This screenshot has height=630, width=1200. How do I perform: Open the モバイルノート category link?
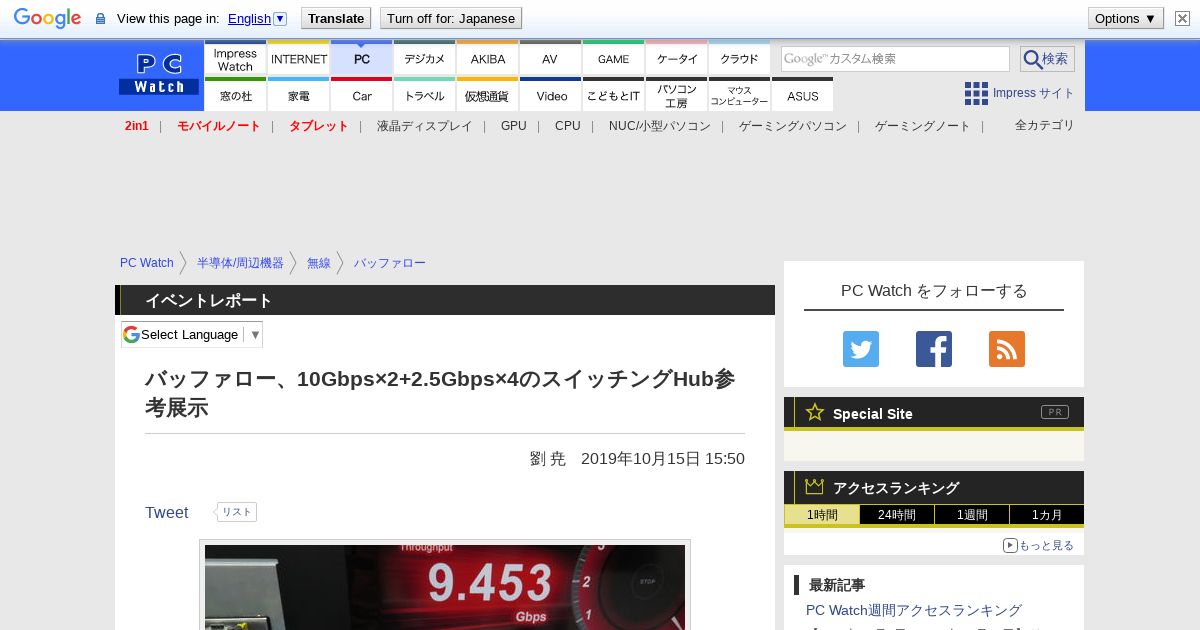point(218,126)
